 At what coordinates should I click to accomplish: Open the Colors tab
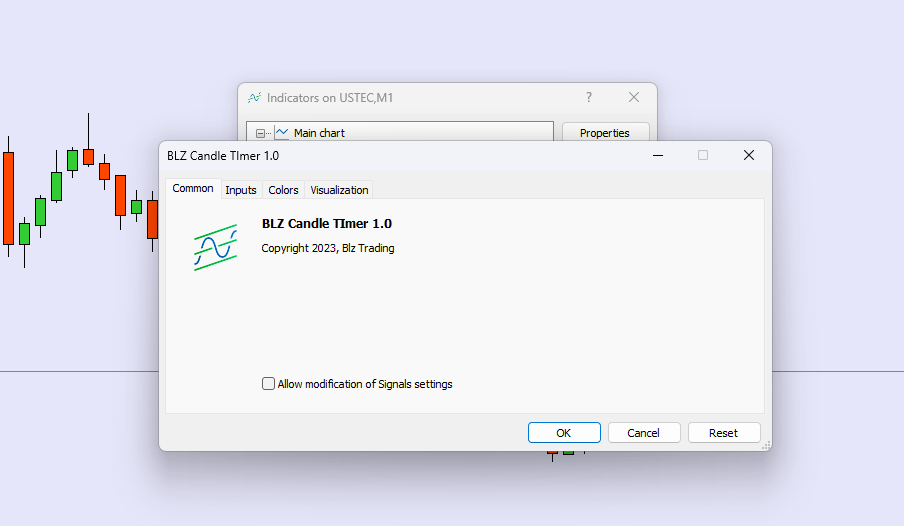(x=283, y=190)
